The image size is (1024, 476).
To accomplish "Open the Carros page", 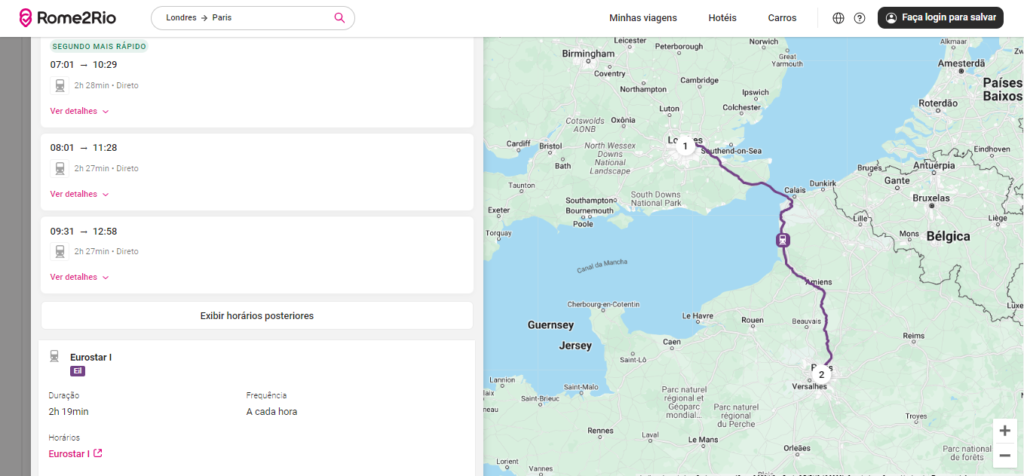I will pyautogui.click(x=782, y=18).
